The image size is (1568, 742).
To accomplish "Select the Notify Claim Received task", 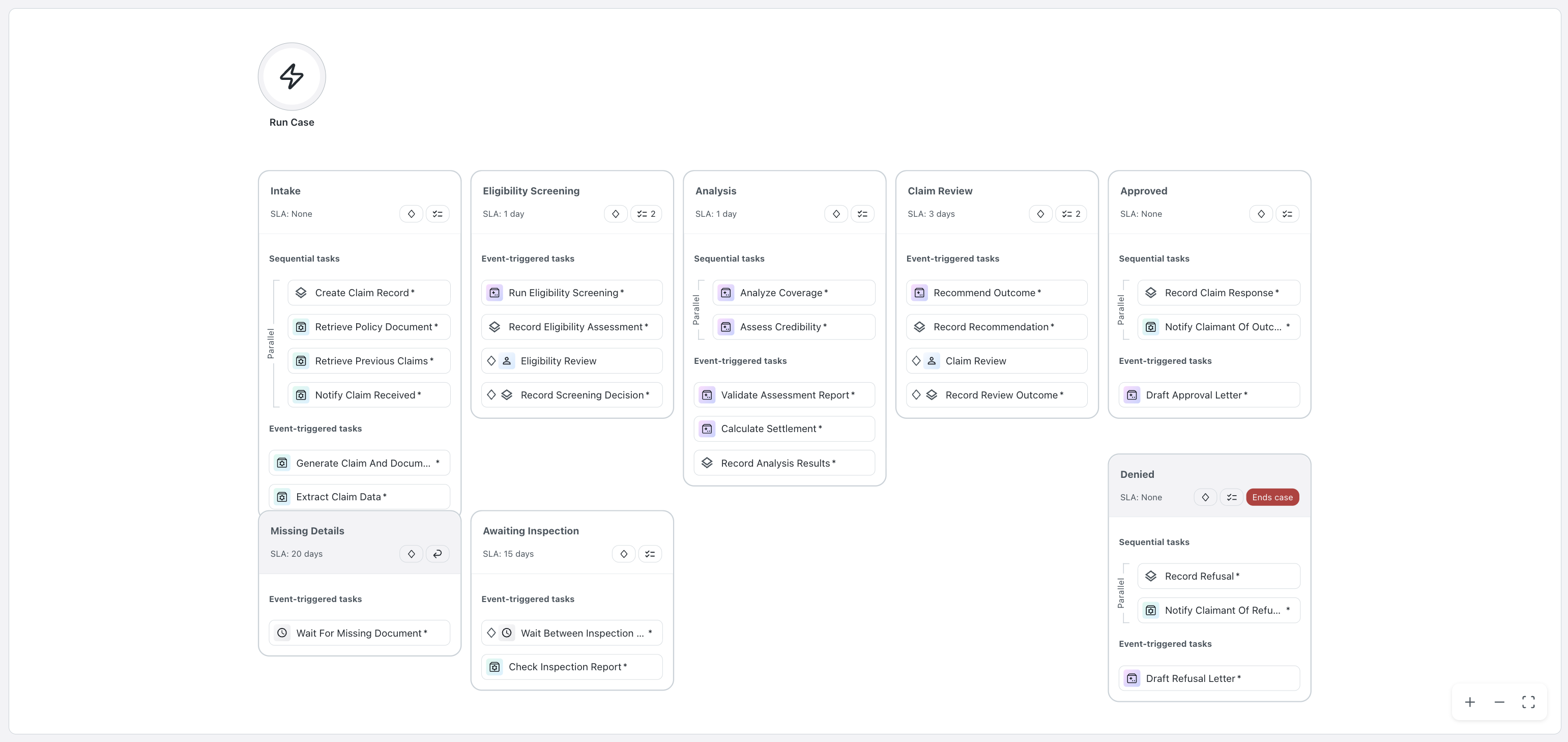I will coord(369,395).
